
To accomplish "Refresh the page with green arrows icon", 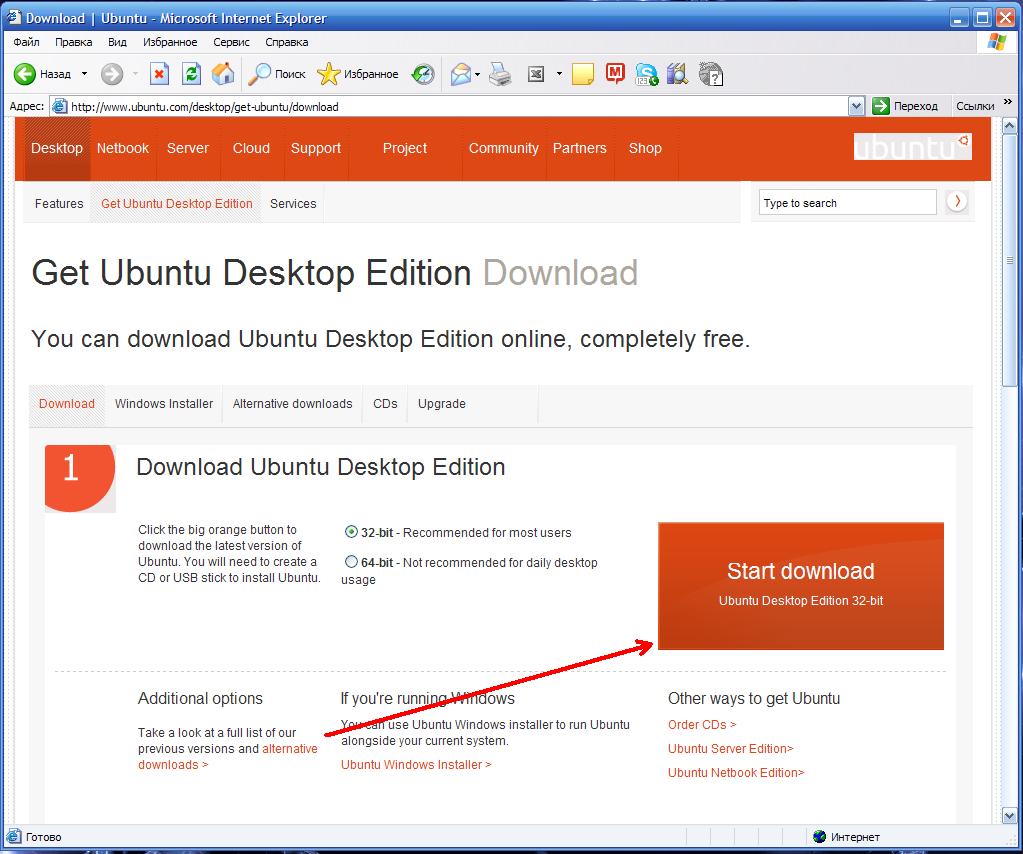I will click(191, 74).
